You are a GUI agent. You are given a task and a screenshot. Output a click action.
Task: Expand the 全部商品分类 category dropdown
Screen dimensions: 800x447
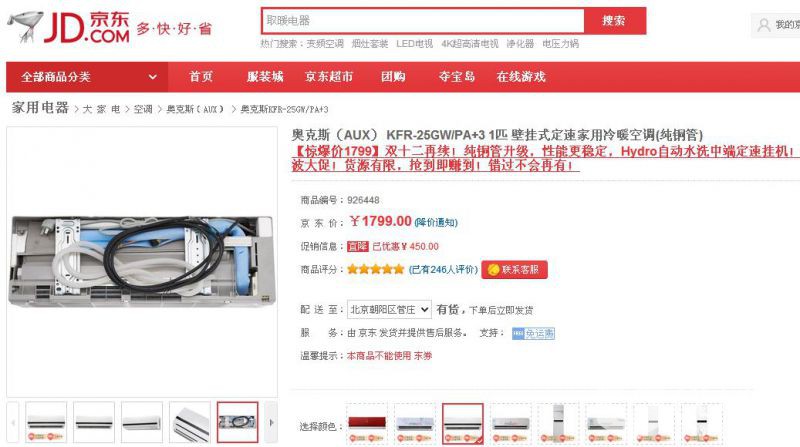click(x=87, y=77)
